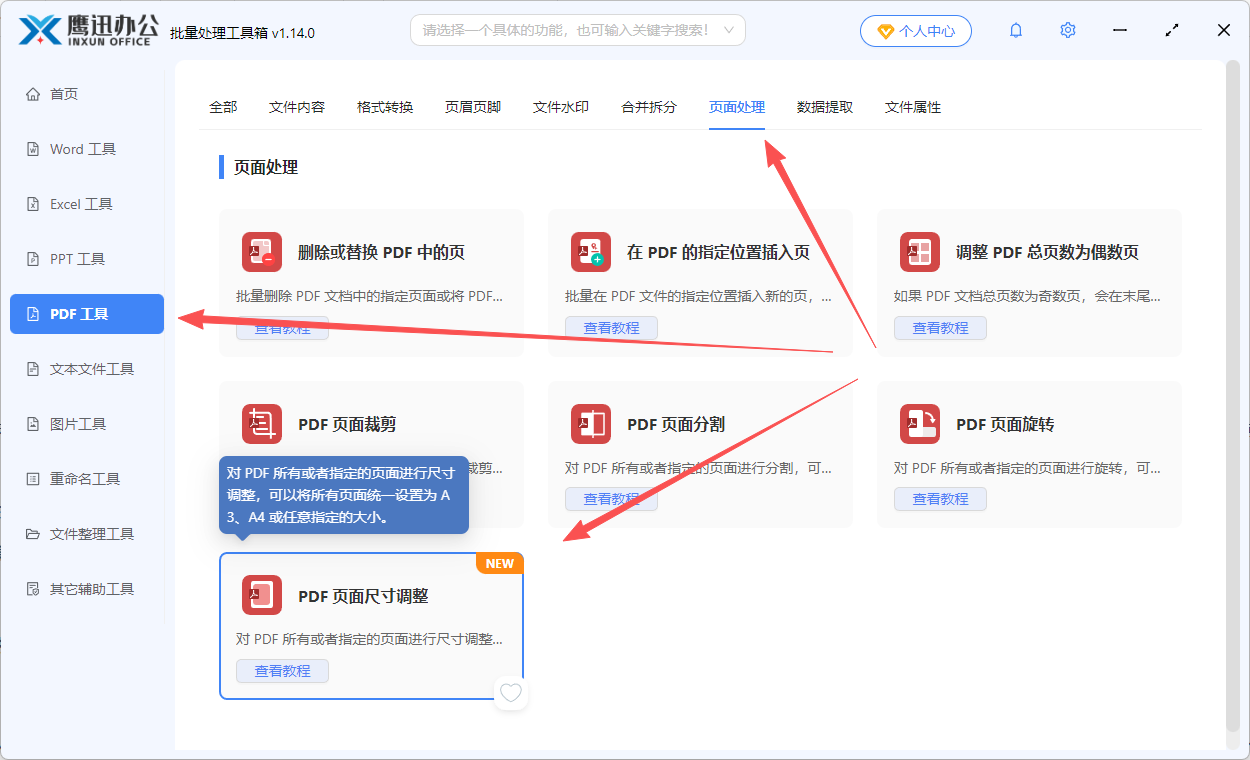The width and height of the screenshot is (1250, 760).
Task: Select the PDF 页面裁剪 tool icon
Action: tap(261, 423)
